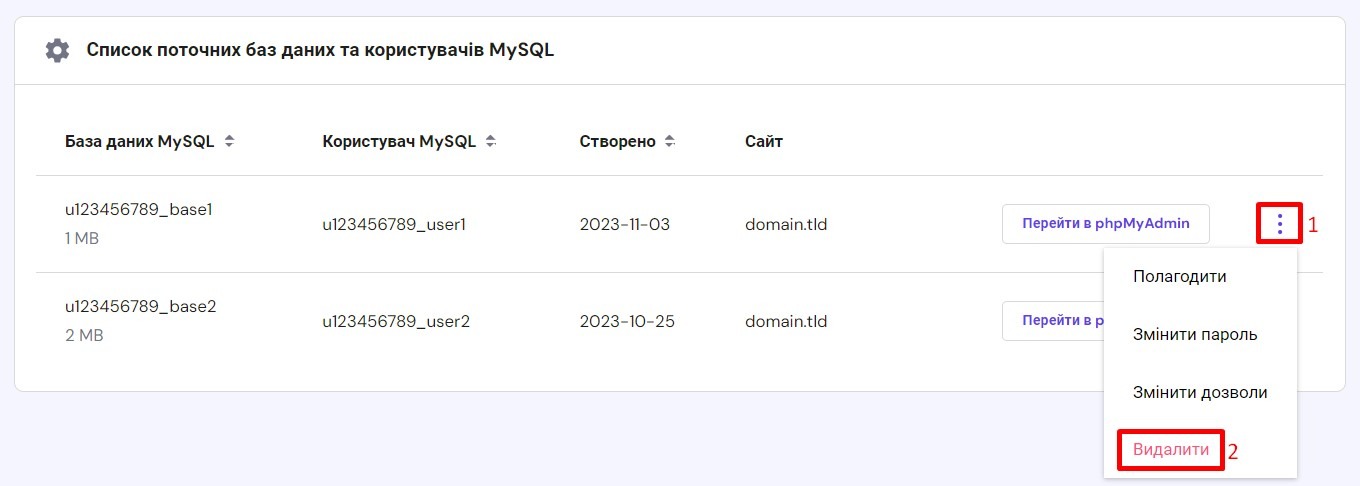Sort by Створено column arrows
The image size is (1360, 486).
(x=670, y=142)
